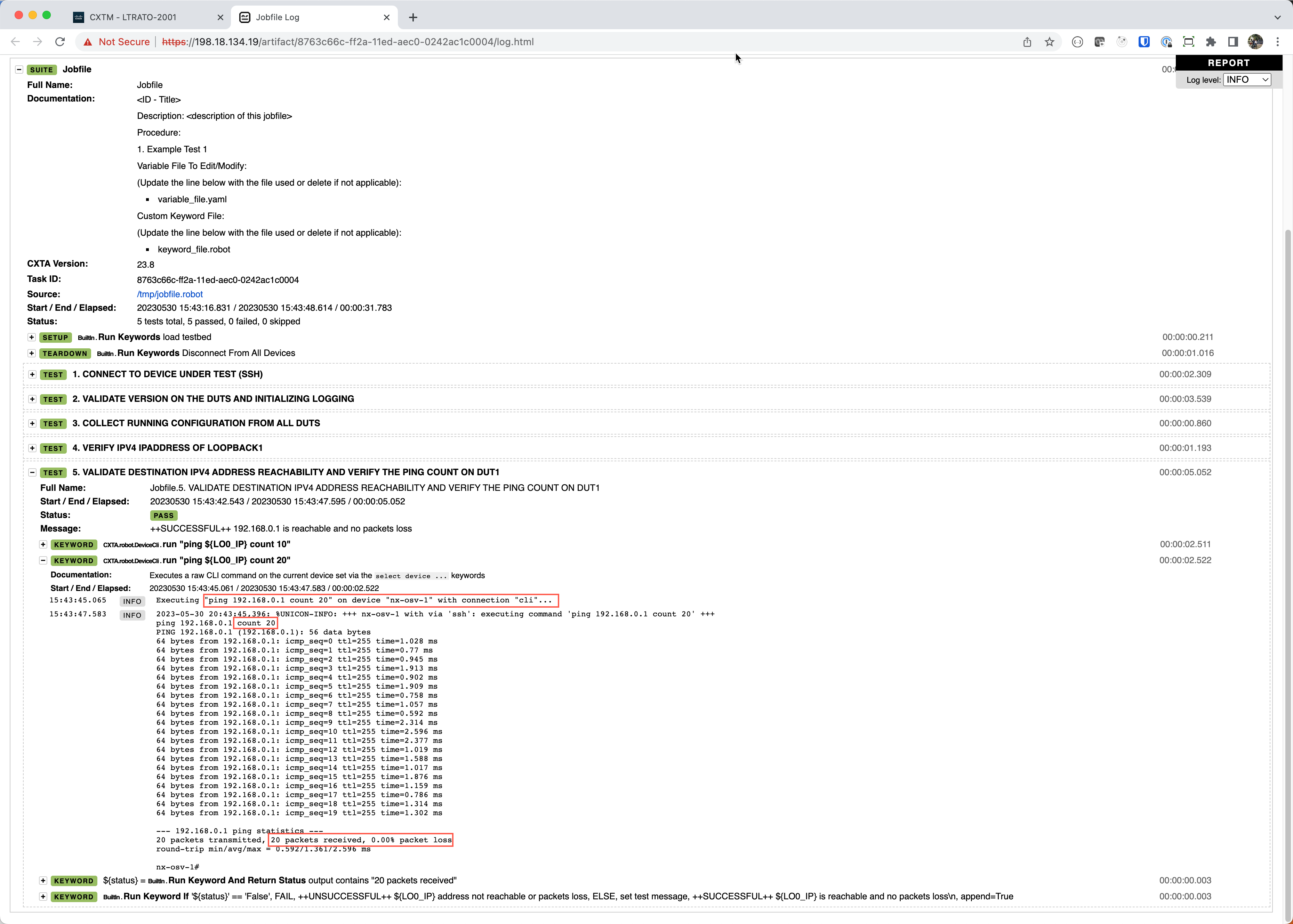
Task: Expand Run Keyword And Return Status
Action: [43, 880]
